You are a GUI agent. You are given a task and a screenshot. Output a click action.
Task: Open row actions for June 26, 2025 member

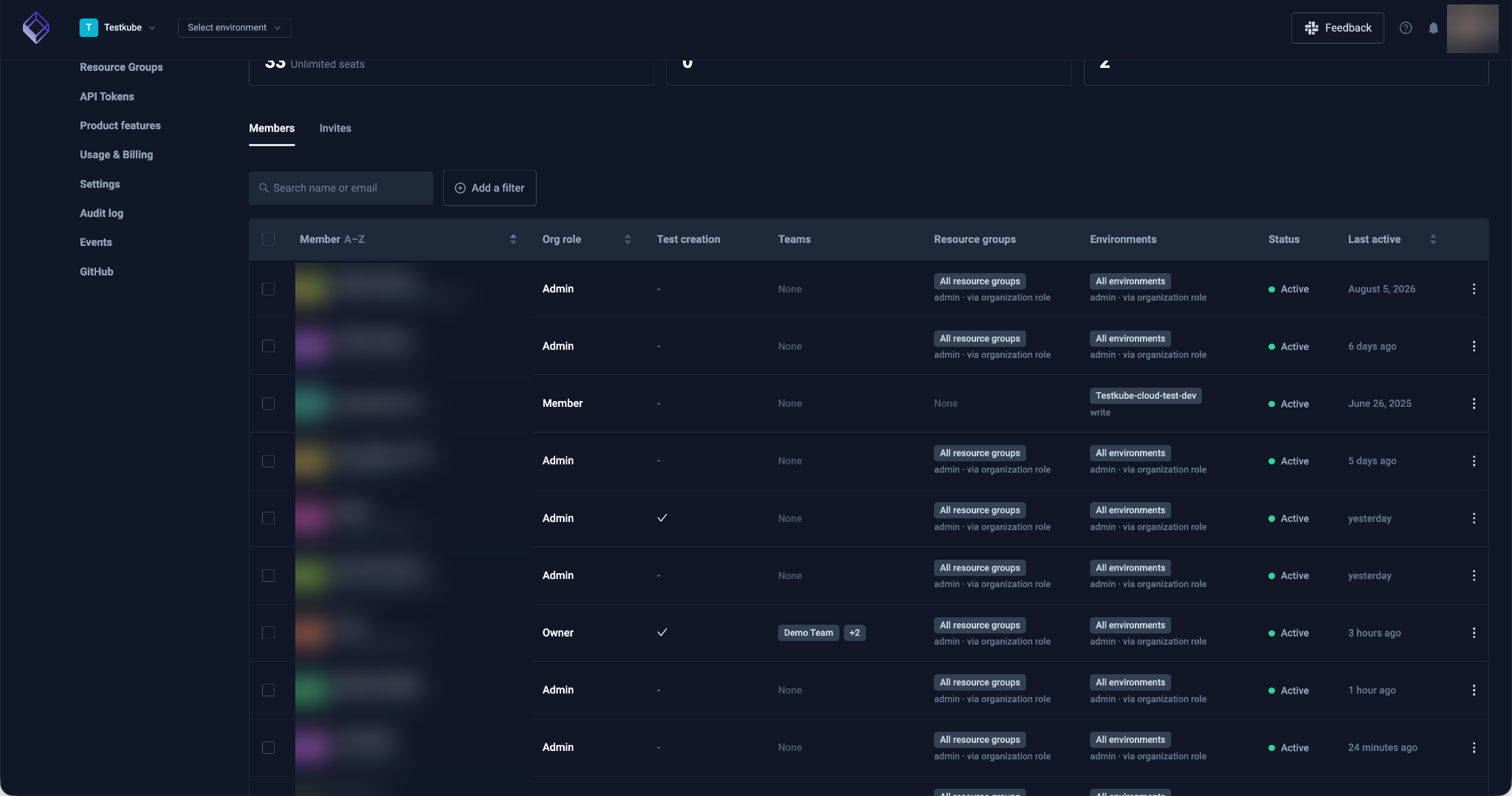(x=1474, y=403)
